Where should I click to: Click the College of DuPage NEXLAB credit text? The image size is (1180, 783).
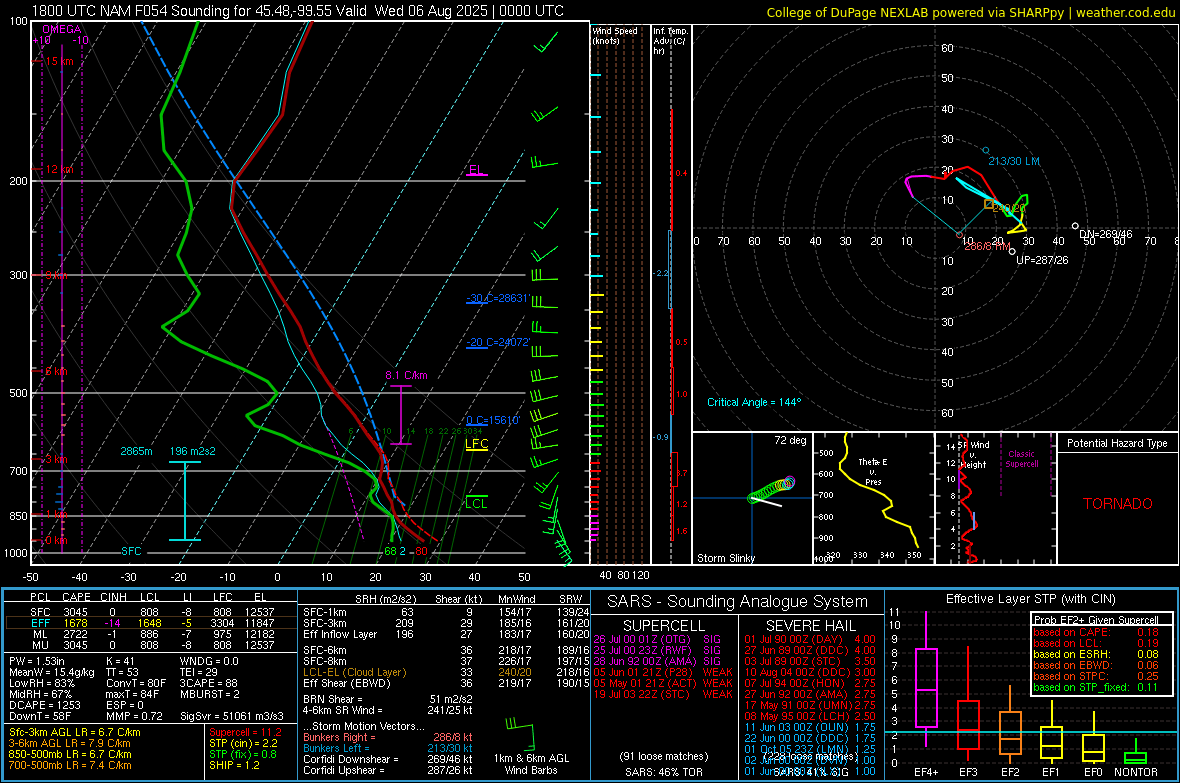970,12
